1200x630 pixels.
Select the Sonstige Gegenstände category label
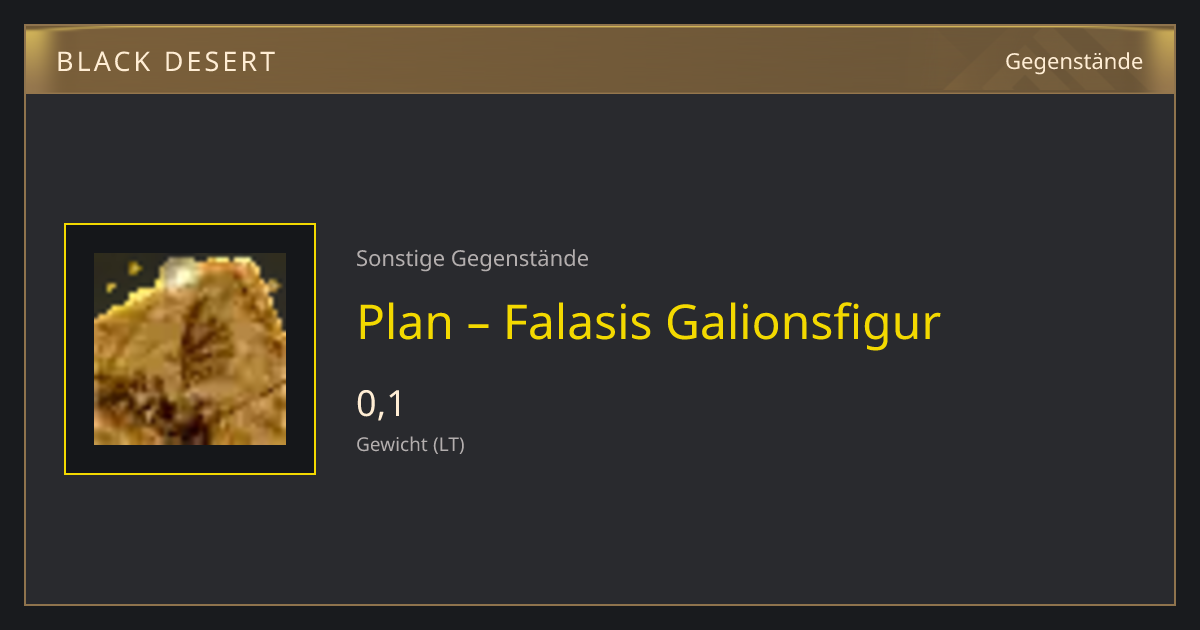(472, 259)
